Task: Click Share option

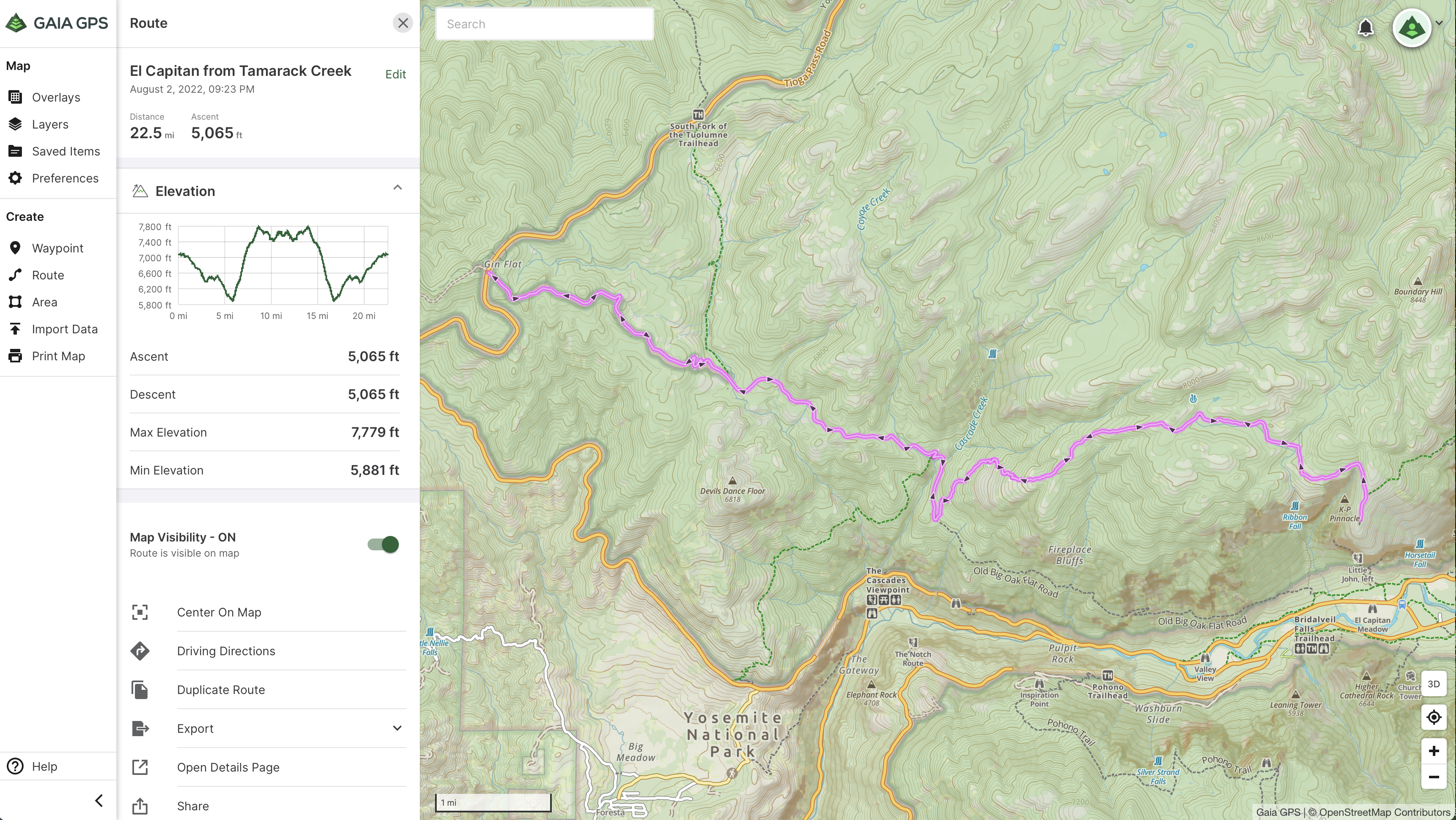Action: click(x=193, y=806)
